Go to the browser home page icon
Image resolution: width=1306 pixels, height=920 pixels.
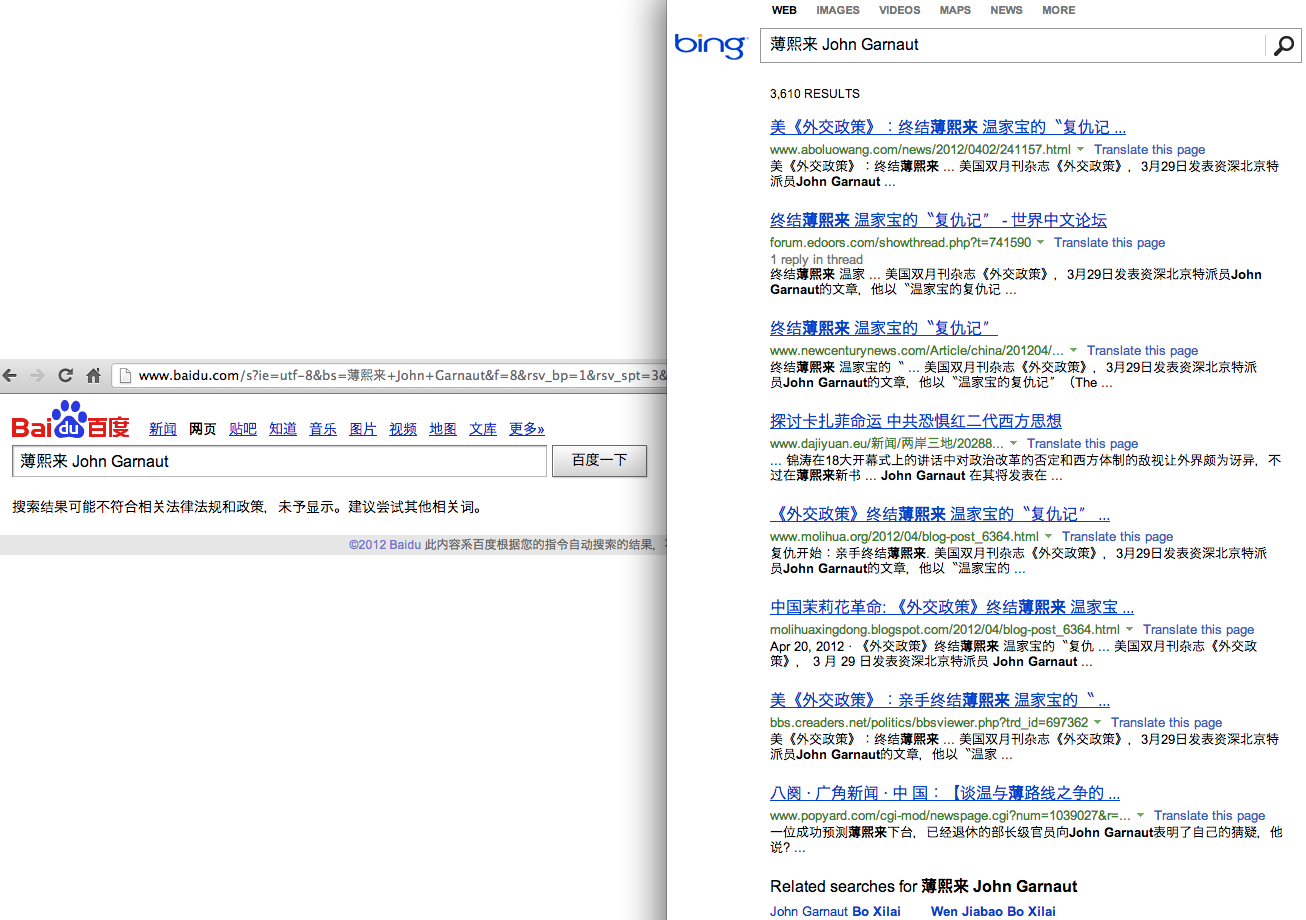click(93, 376)
